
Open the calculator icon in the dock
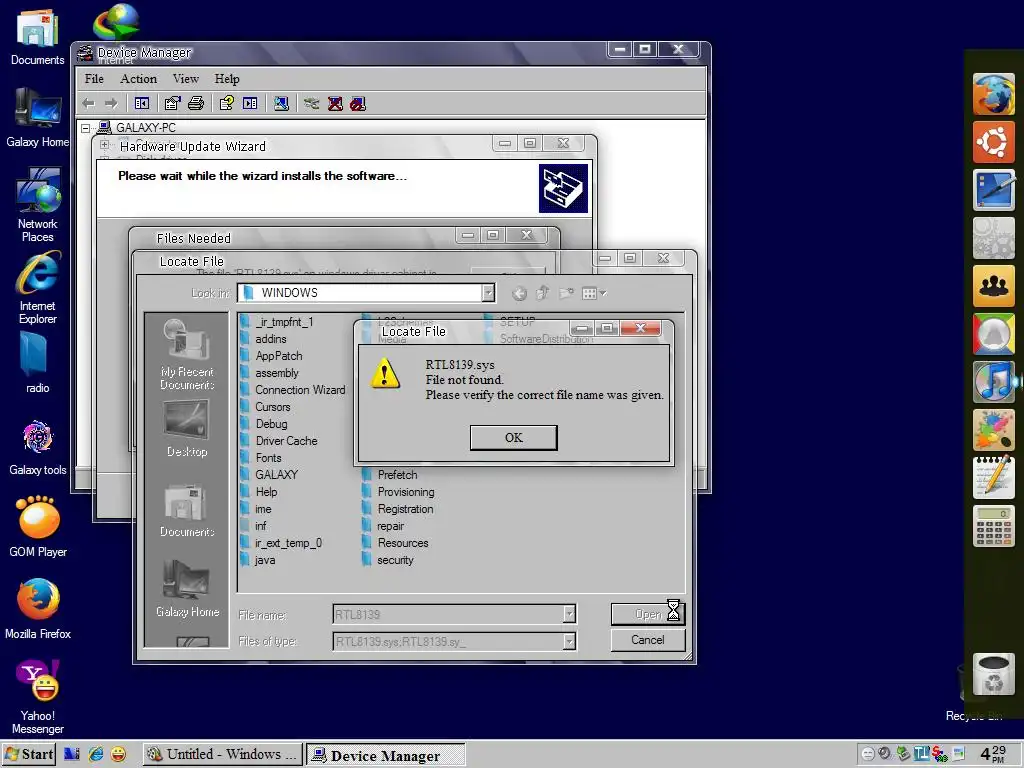[x=993, y=526]
